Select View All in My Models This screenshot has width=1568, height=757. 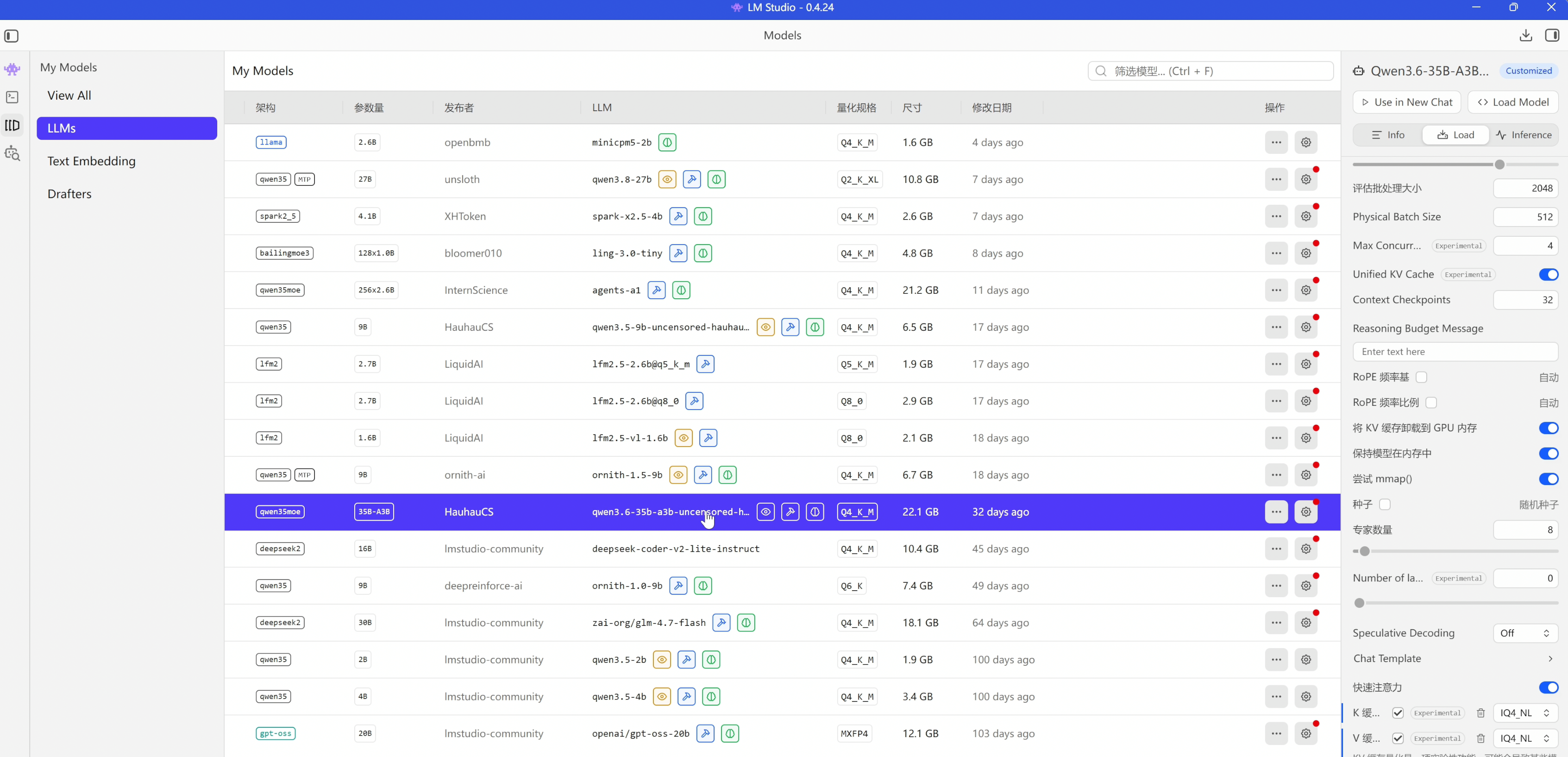click(126, 95)
